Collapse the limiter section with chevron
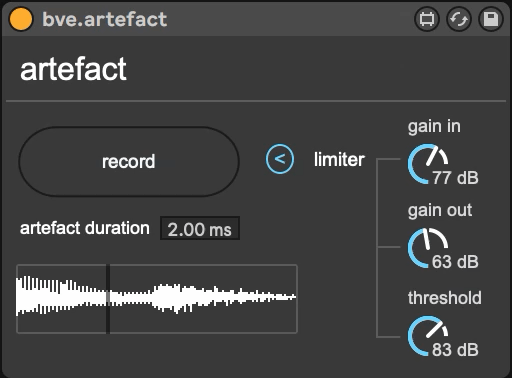This screenshot has width=512, height=378. click(x=280, y=159)
